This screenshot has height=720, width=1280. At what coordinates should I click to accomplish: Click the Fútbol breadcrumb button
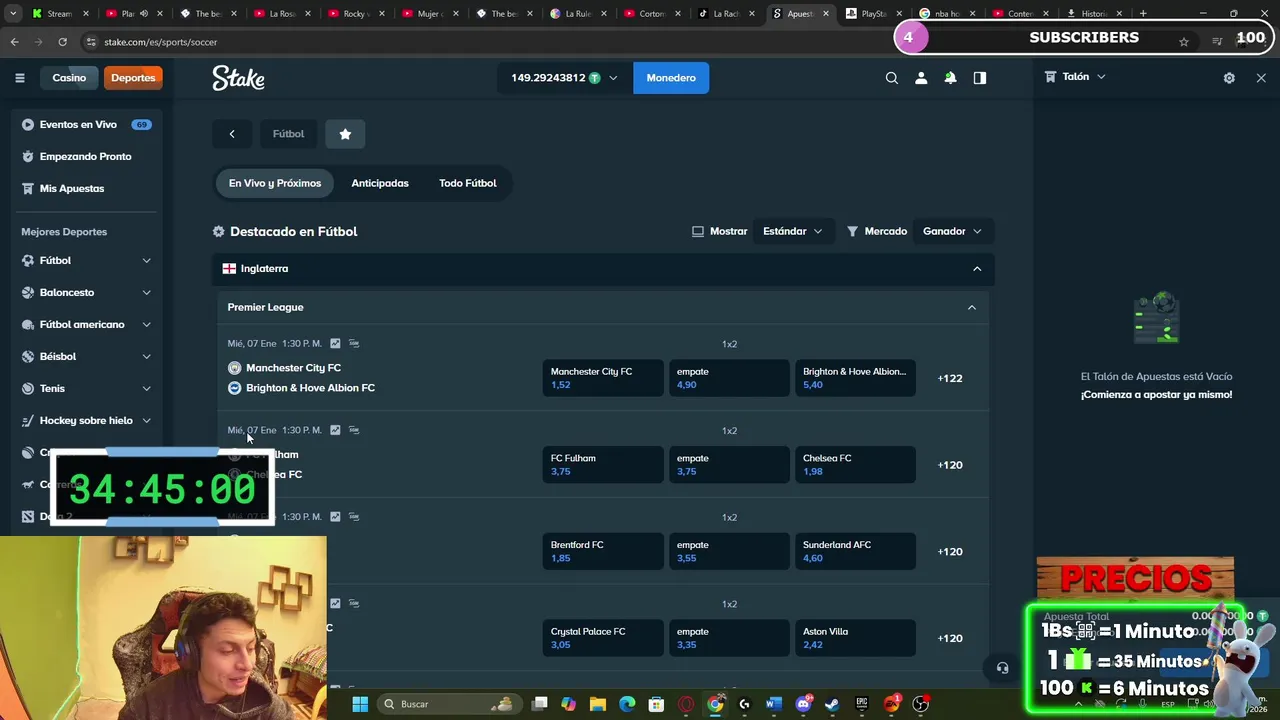(288, 134)
